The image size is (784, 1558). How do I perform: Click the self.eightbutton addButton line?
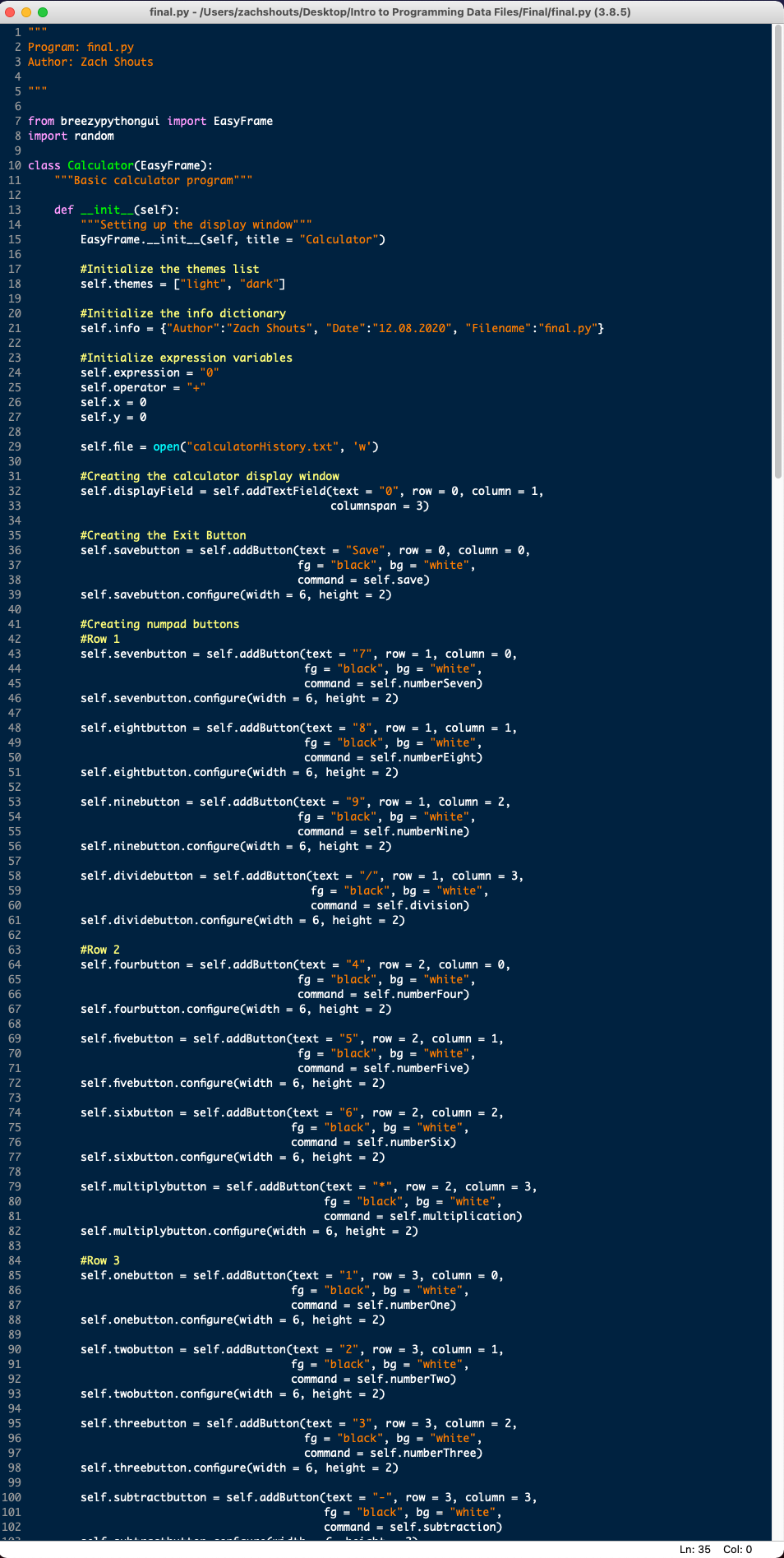pos(299,728)
